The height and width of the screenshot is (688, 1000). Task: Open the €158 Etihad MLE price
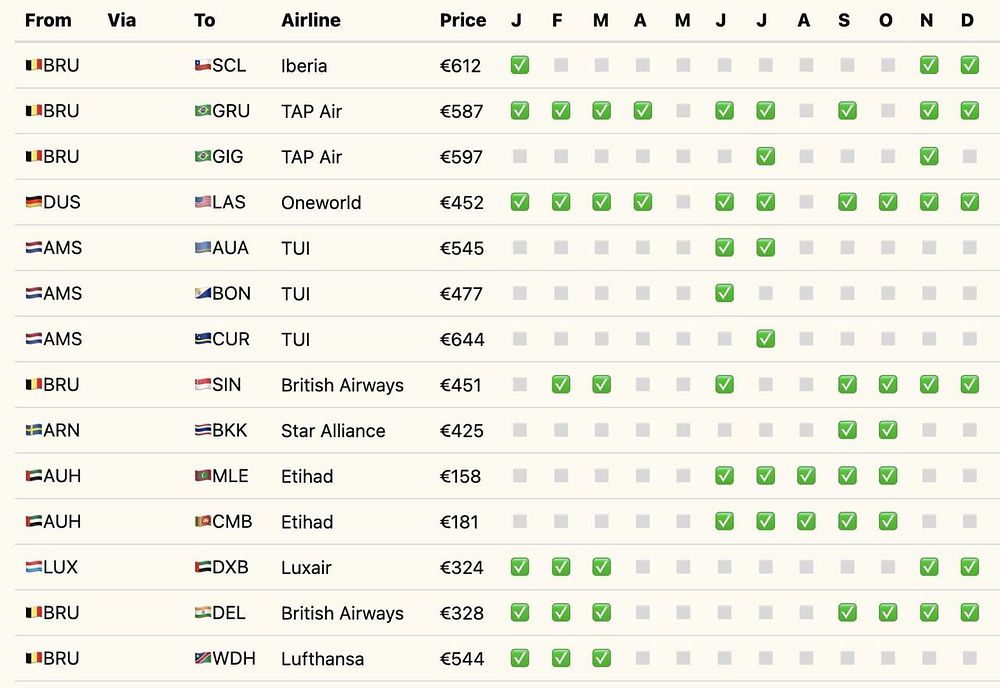[x=460, y=477]
